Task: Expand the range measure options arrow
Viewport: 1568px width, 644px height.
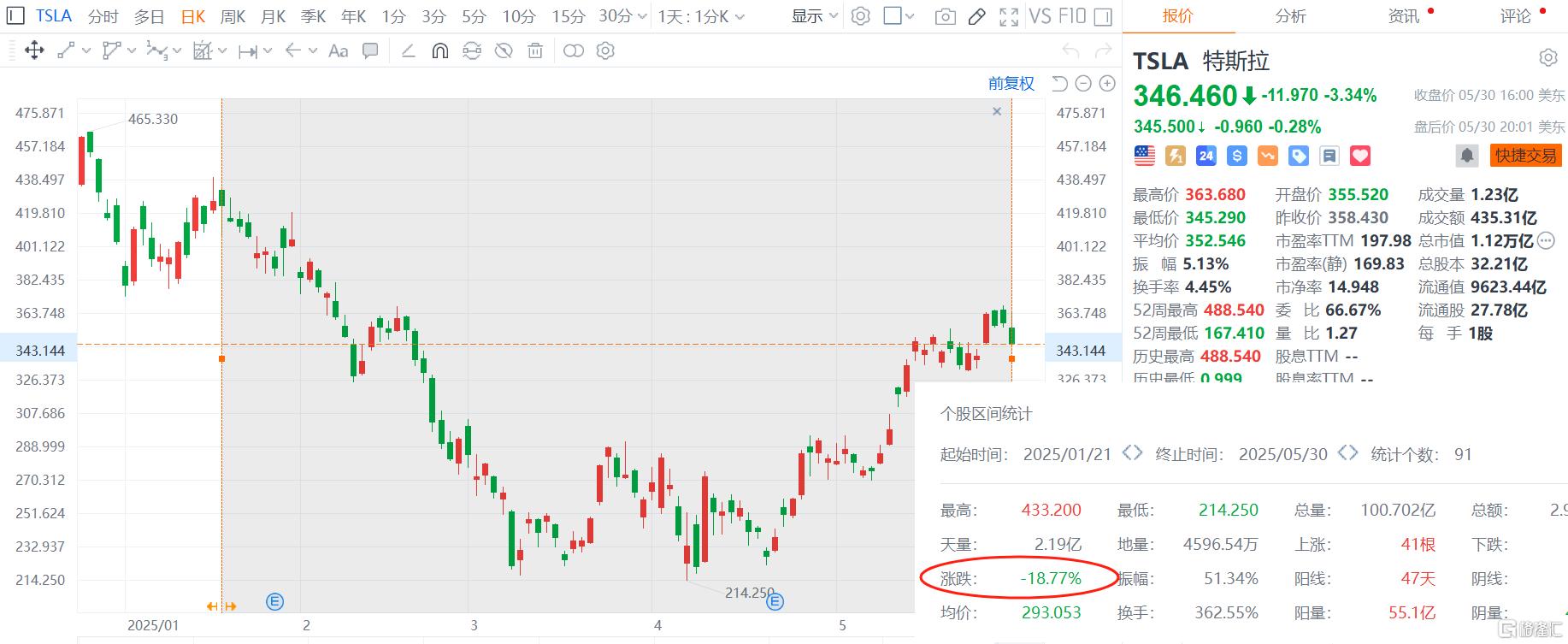Action: click(x=268, y=51)
